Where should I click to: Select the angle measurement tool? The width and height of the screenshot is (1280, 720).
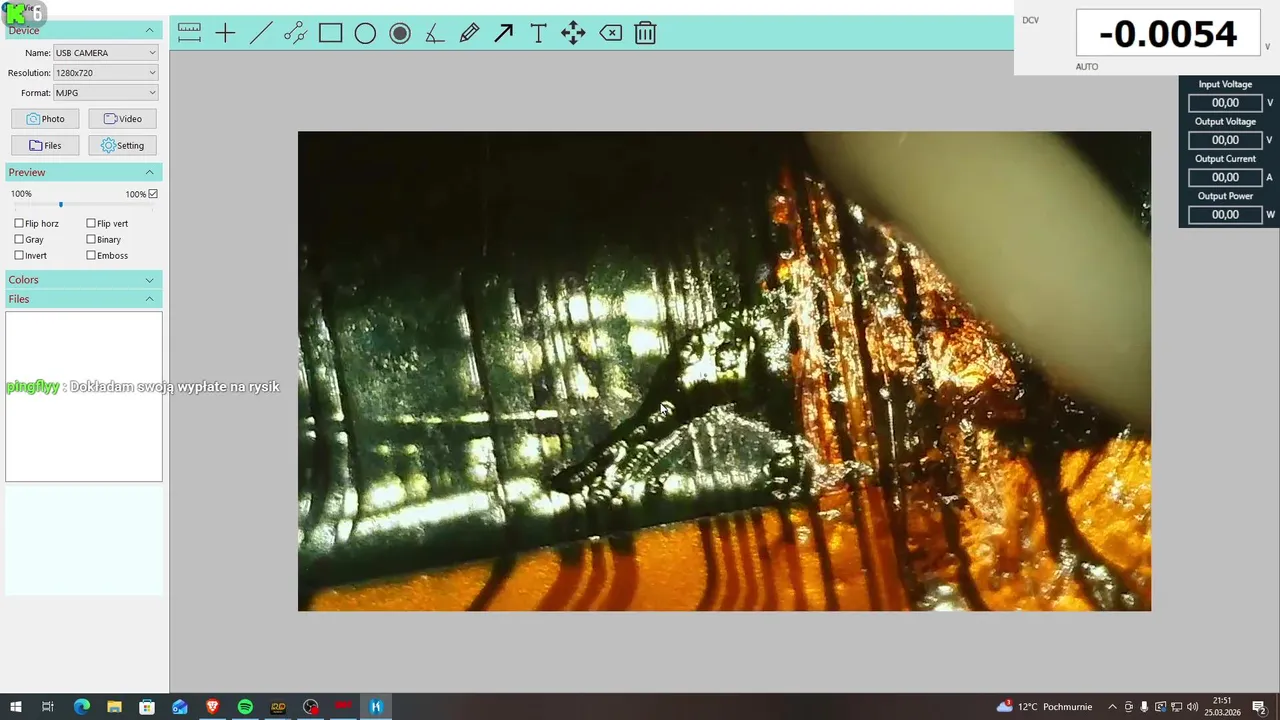(434, 33)
